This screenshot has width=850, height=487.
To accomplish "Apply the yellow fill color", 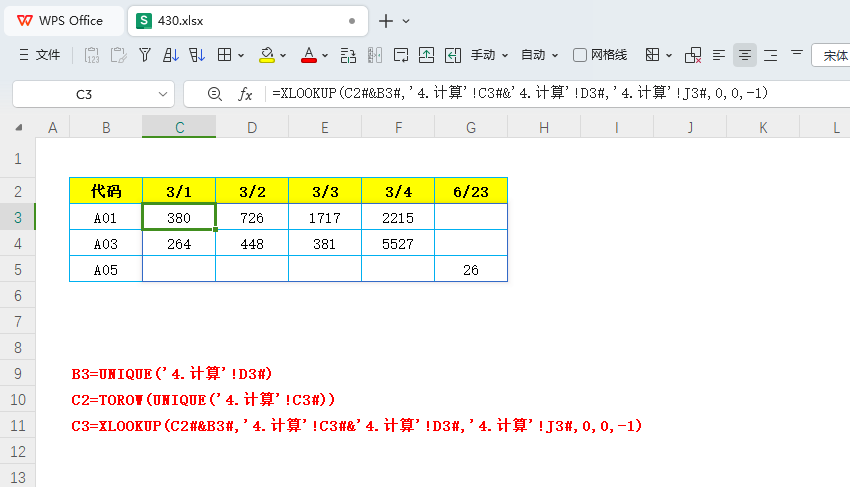I will [267, 55].
